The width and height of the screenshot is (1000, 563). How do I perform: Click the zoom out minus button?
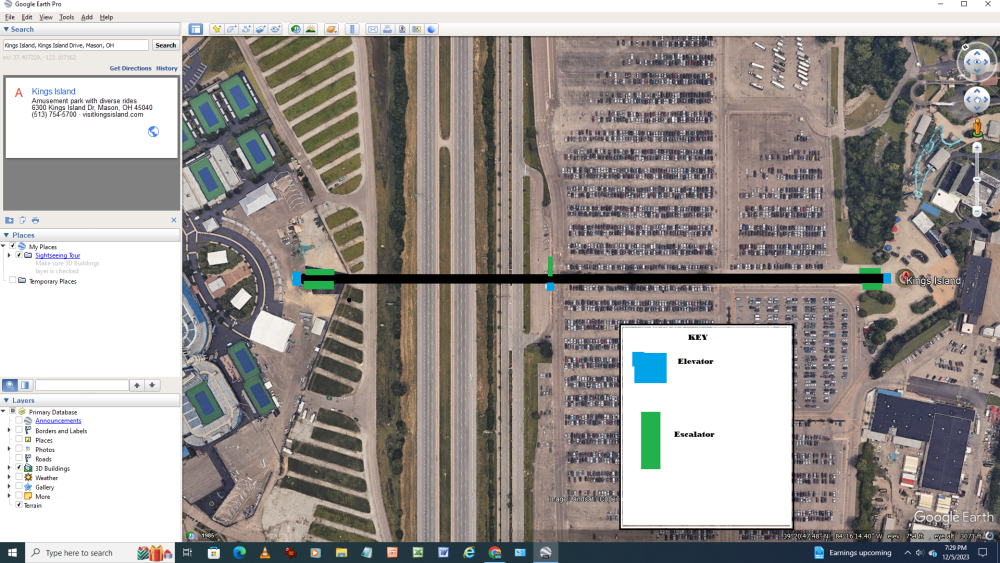(976, 211)
